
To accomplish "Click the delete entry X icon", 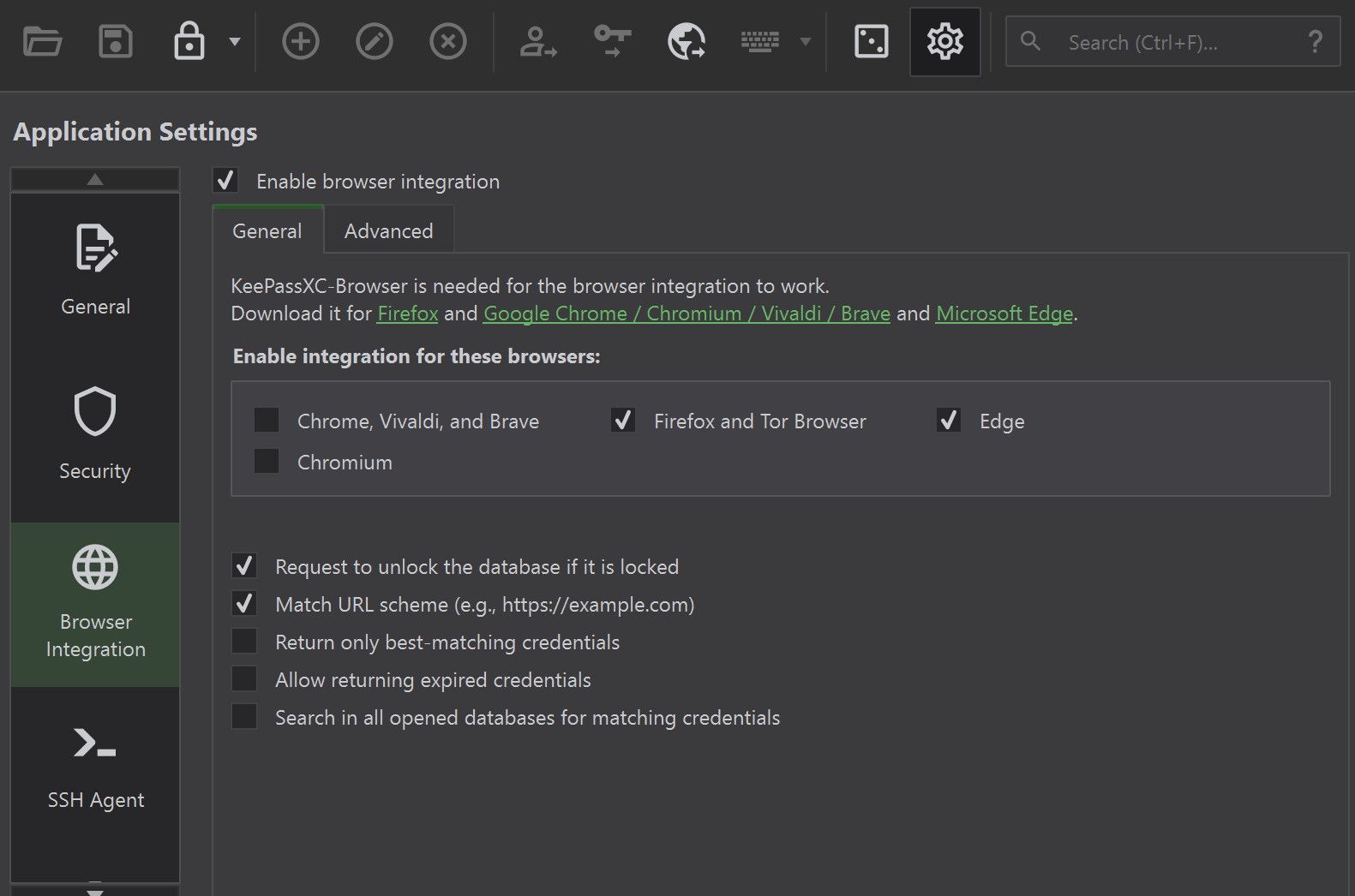I will pyautogui.click(x=448, y=41).
